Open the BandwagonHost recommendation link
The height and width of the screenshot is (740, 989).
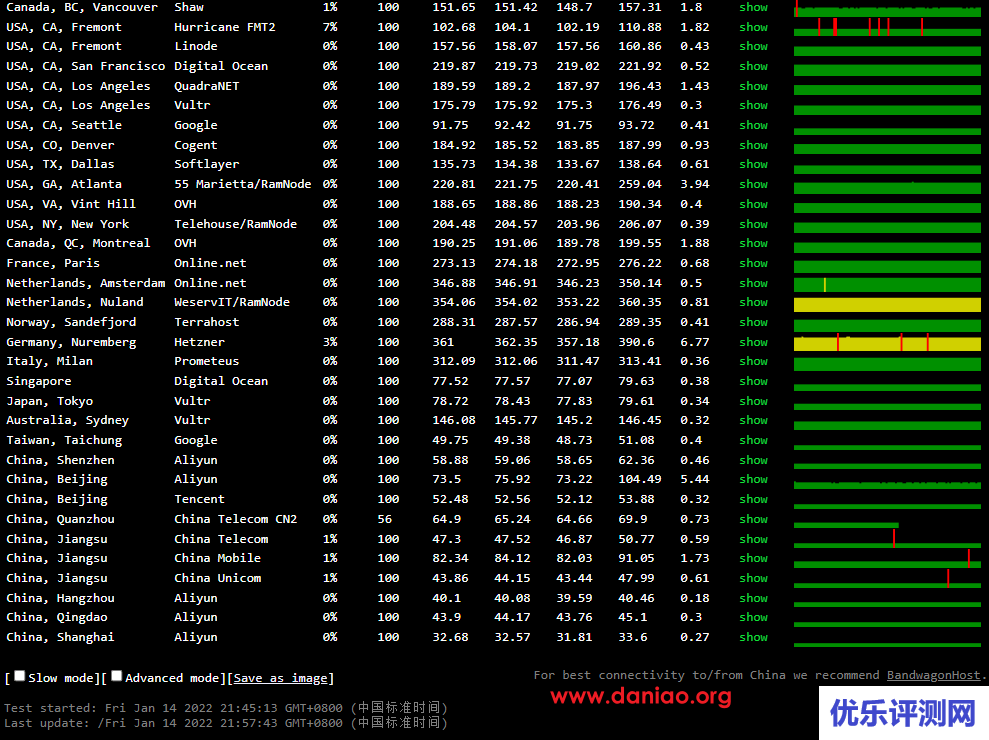933,676
